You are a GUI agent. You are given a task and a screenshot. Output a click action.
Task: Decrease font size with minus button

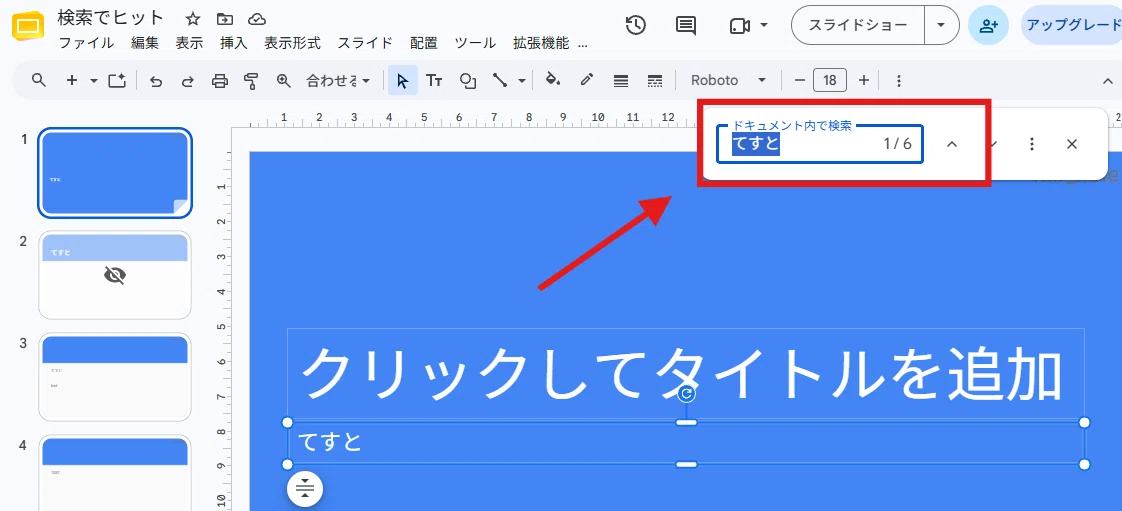point(799,80)
